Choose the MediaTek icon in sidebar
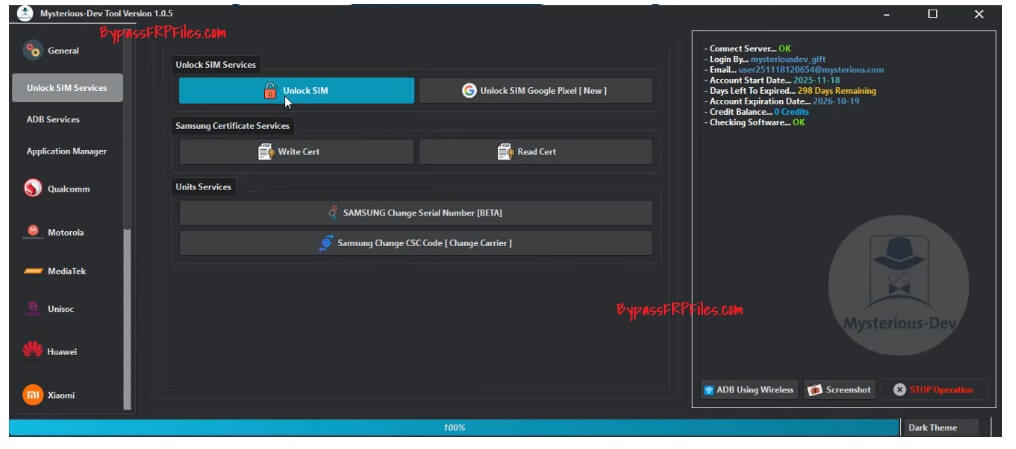This screenshot has height=449, width=1016. (33, 271)
